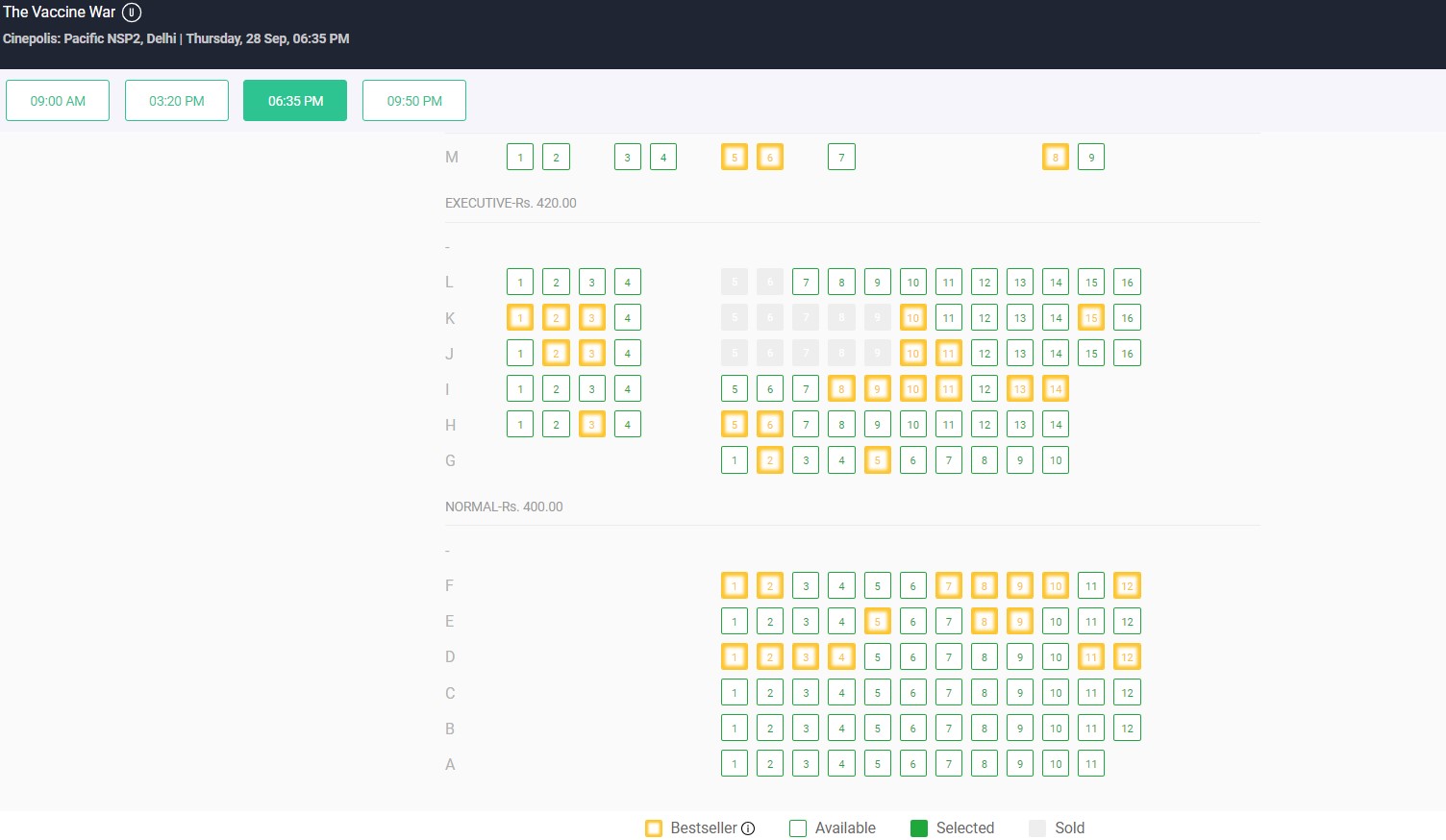Pick seat 1 in row C

click(735, 693)
